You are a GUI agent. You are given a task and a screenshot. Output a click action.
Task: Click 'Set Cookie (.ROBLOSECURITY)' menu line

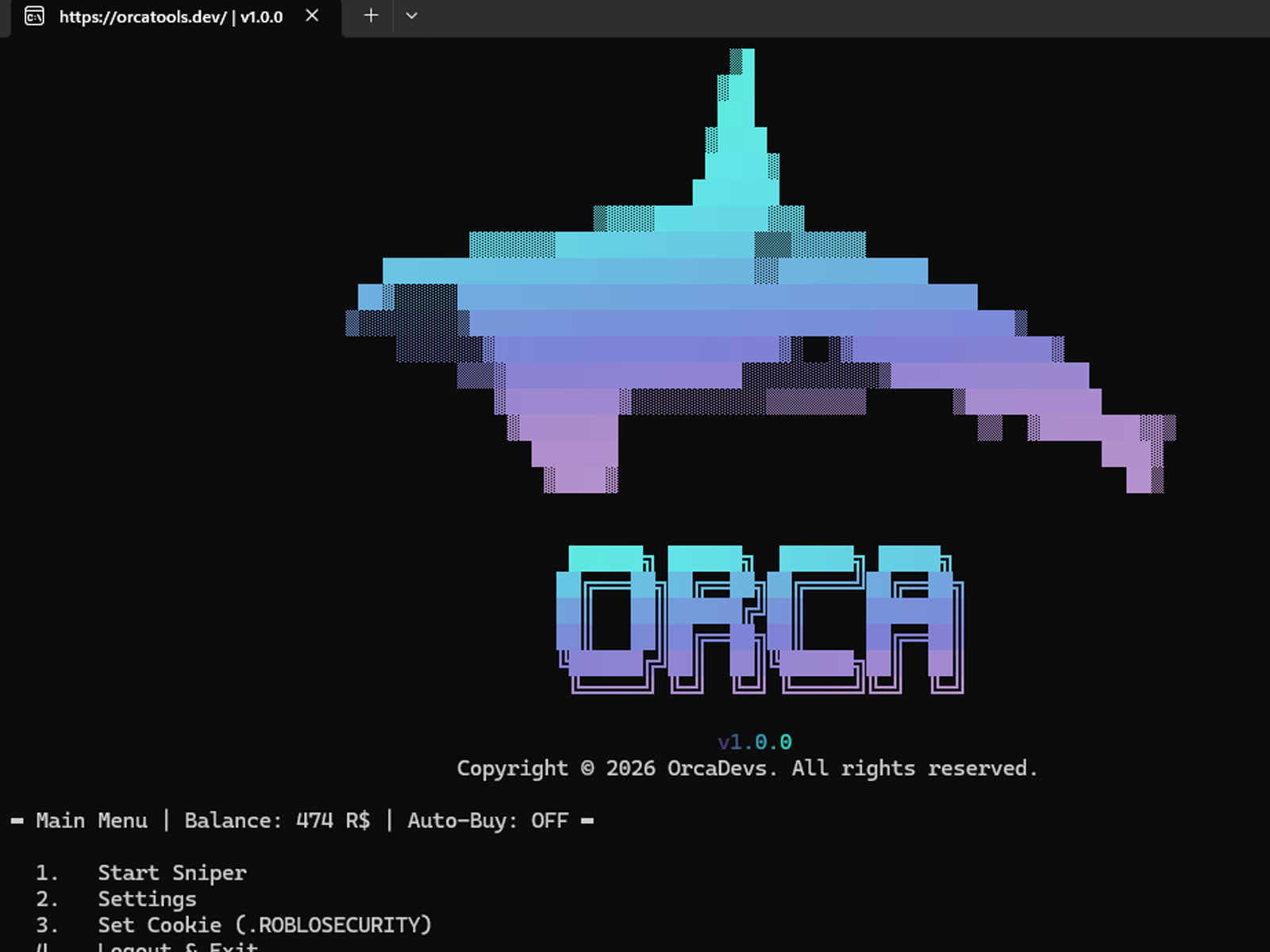[x=264, y=925]
